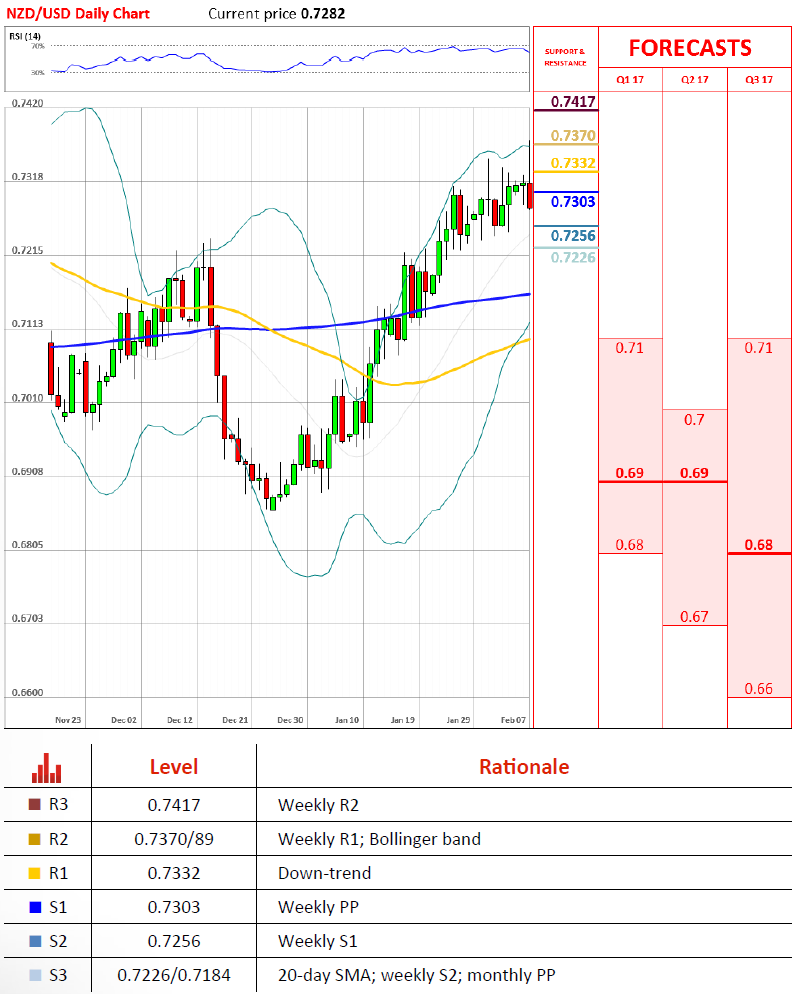The height and width of the screenshot is (994, 801).
Task: Click the Q3 17 forecast value 0.66
Action: 759,689
